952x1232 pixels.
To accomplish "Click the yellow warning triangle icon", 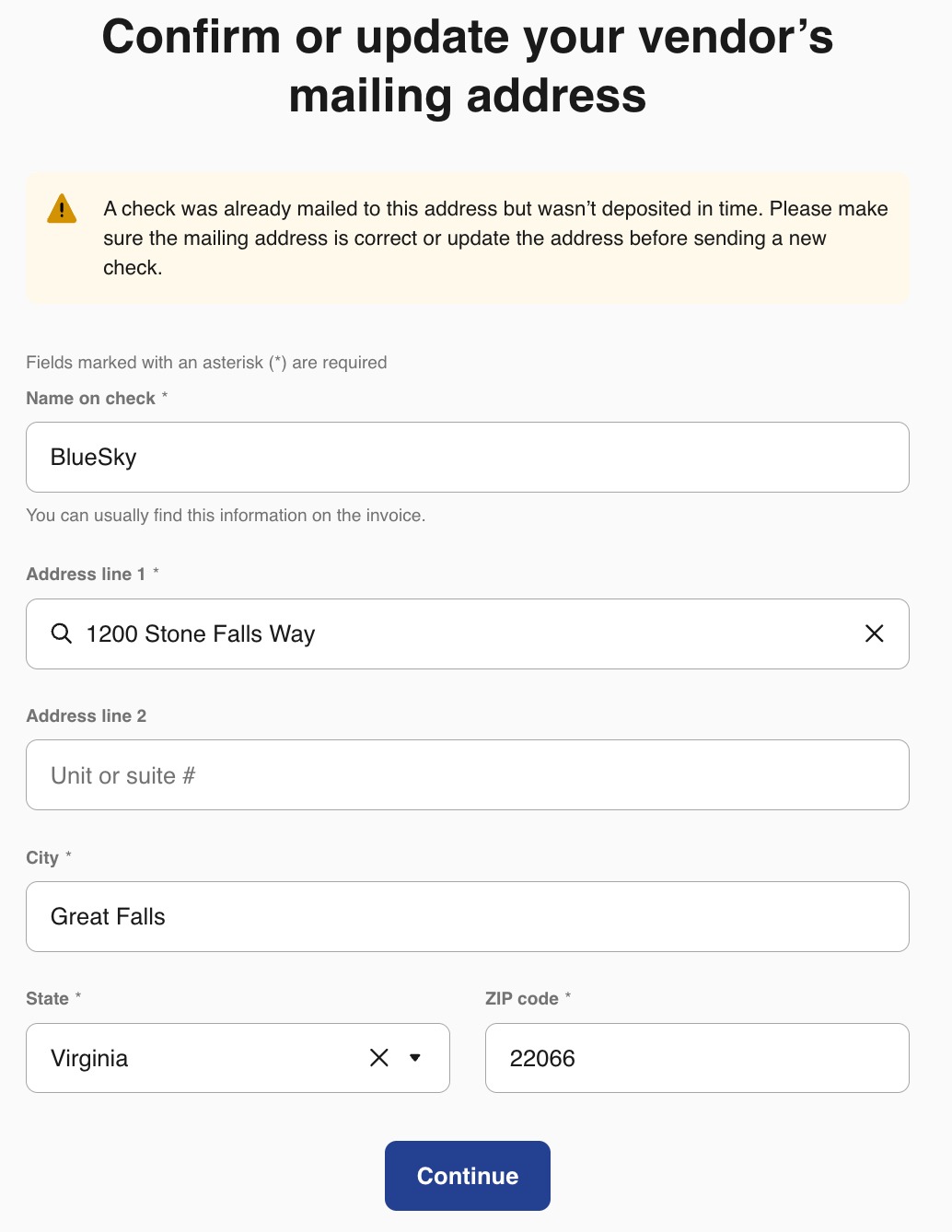I will 62,209.
